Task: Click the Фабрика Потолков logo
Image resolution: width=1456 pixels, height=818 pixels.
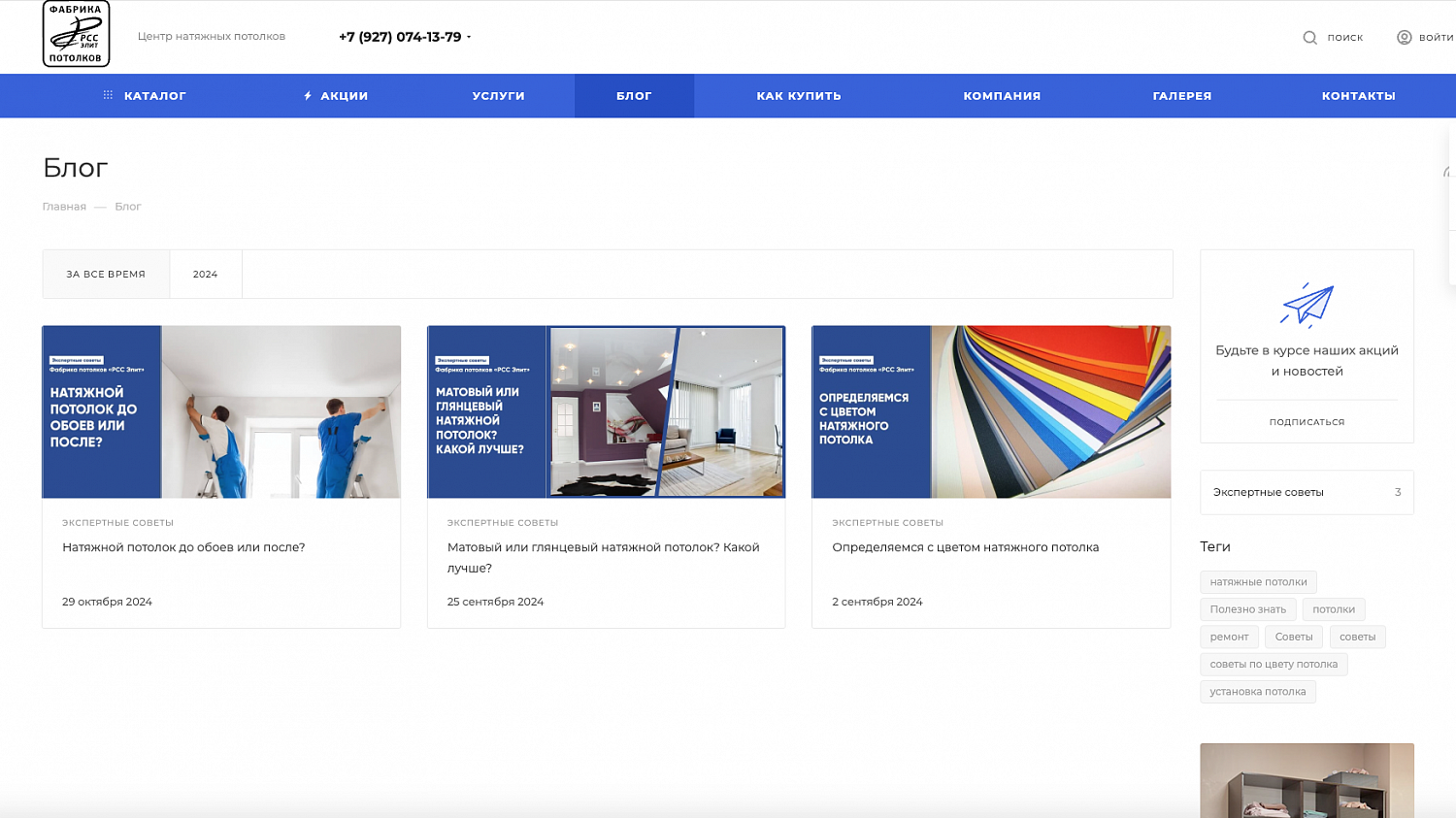Action: tap(76, 34)
